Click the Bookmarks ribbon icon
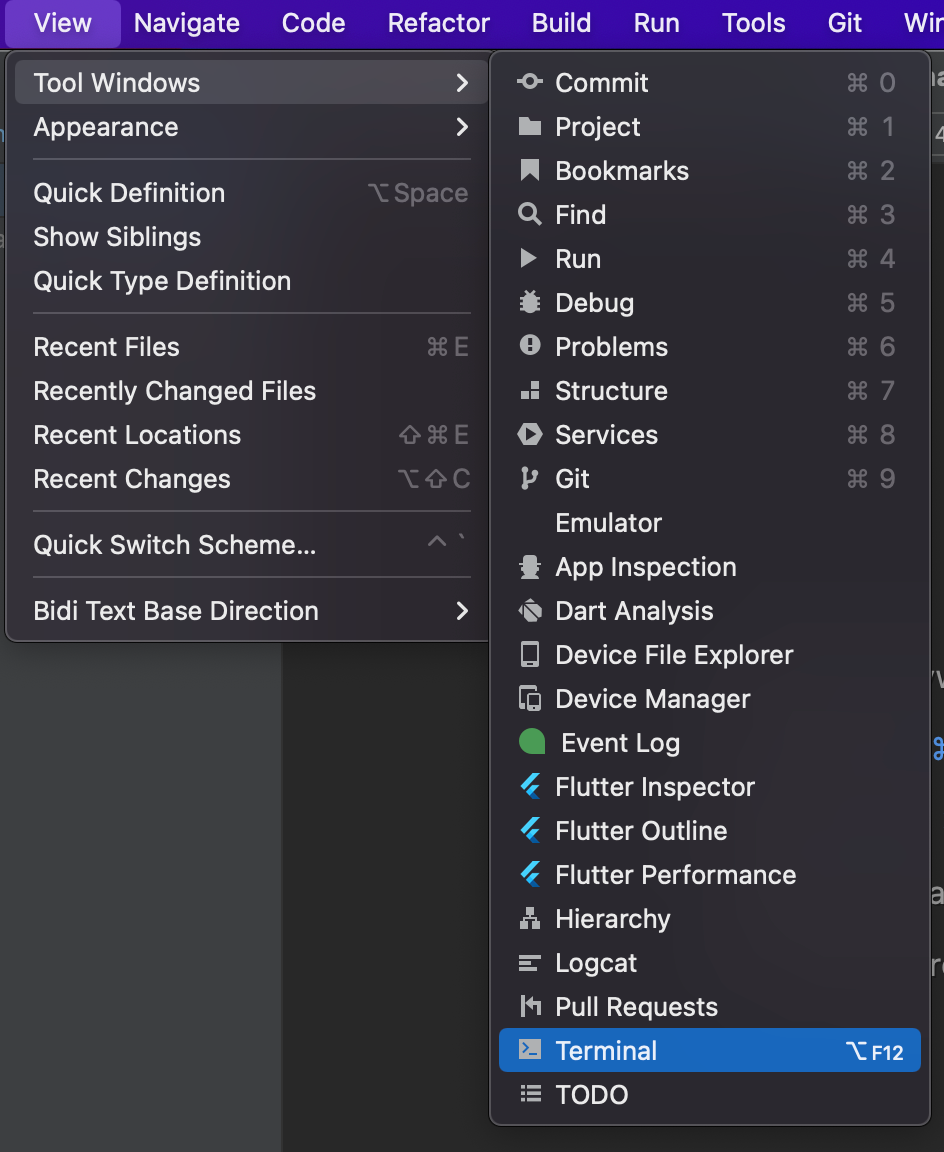Screen dimensions: 944x1152 tap(529, 171)
